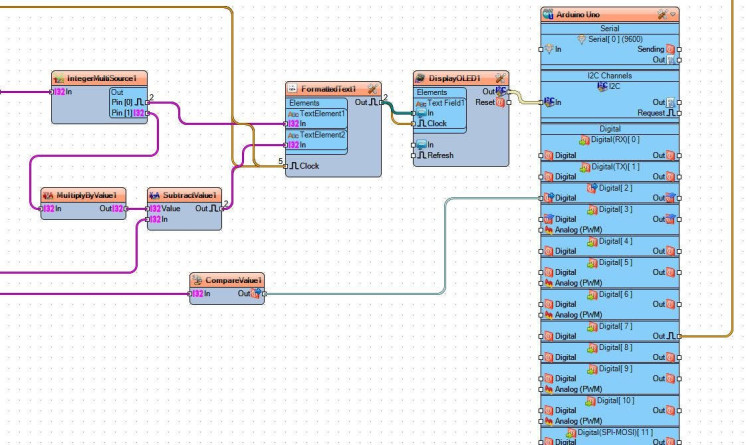Click the Serial Sending output pin
Screen dimensions: 748x445
click(x=679, y=49)
